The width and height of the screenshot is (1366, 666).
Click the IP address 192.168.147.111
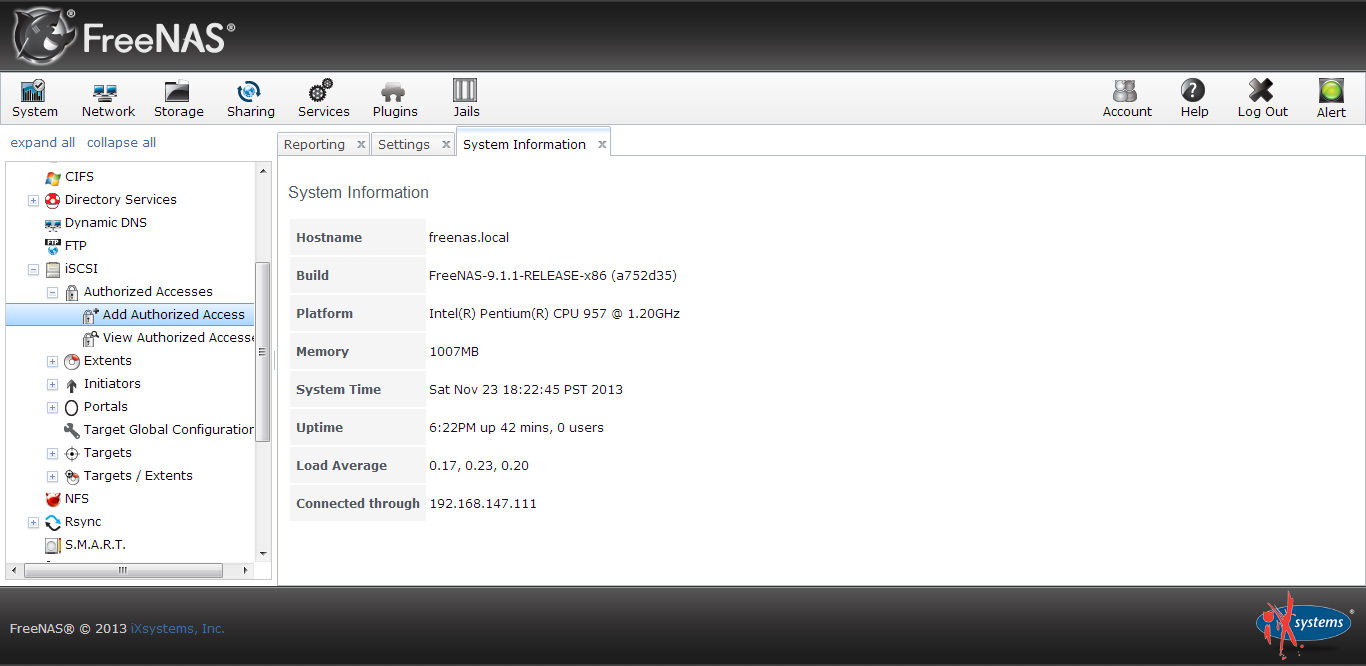[483, 504]
